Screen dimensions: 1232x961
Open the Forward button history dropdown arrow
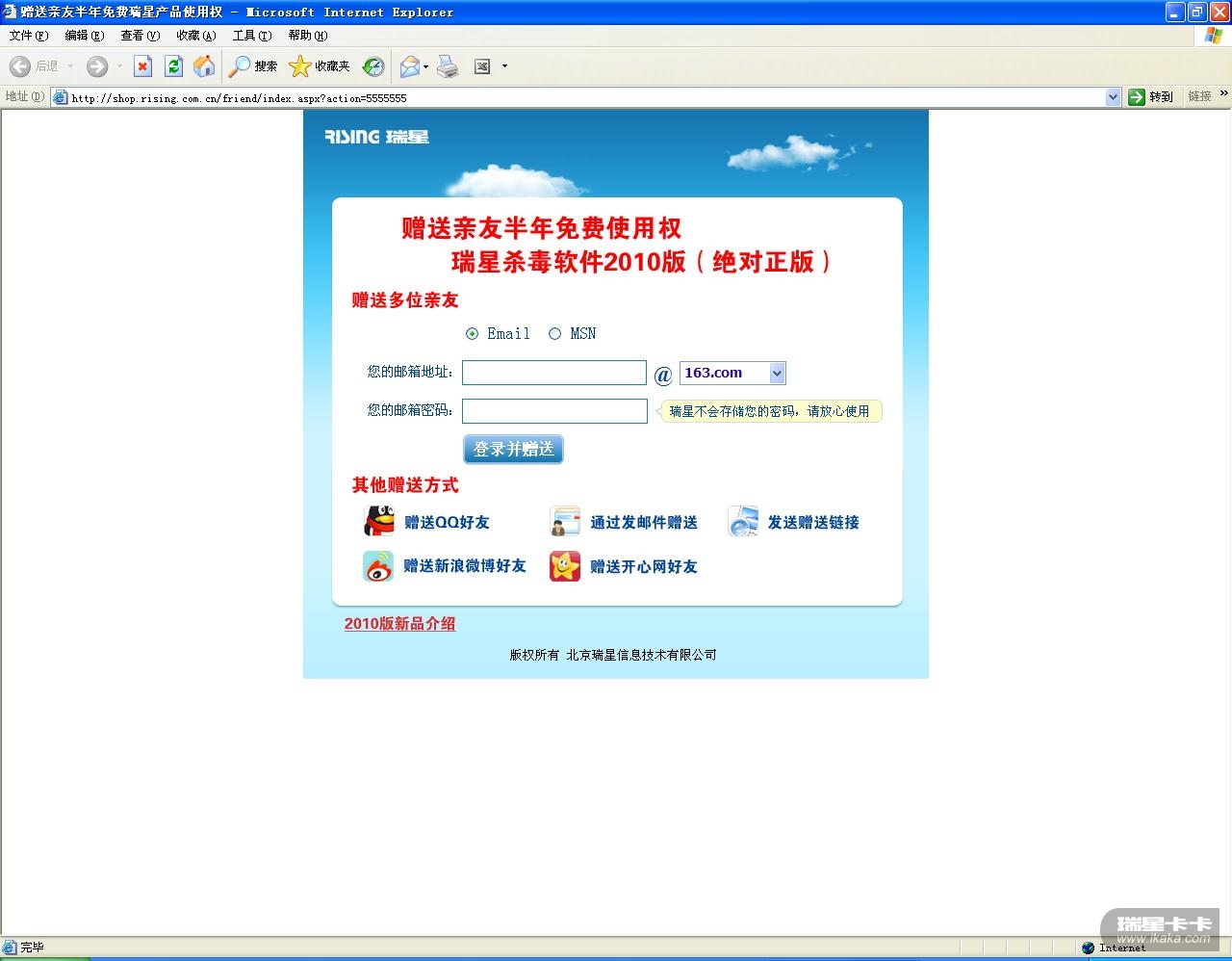(x=119, y=66)
